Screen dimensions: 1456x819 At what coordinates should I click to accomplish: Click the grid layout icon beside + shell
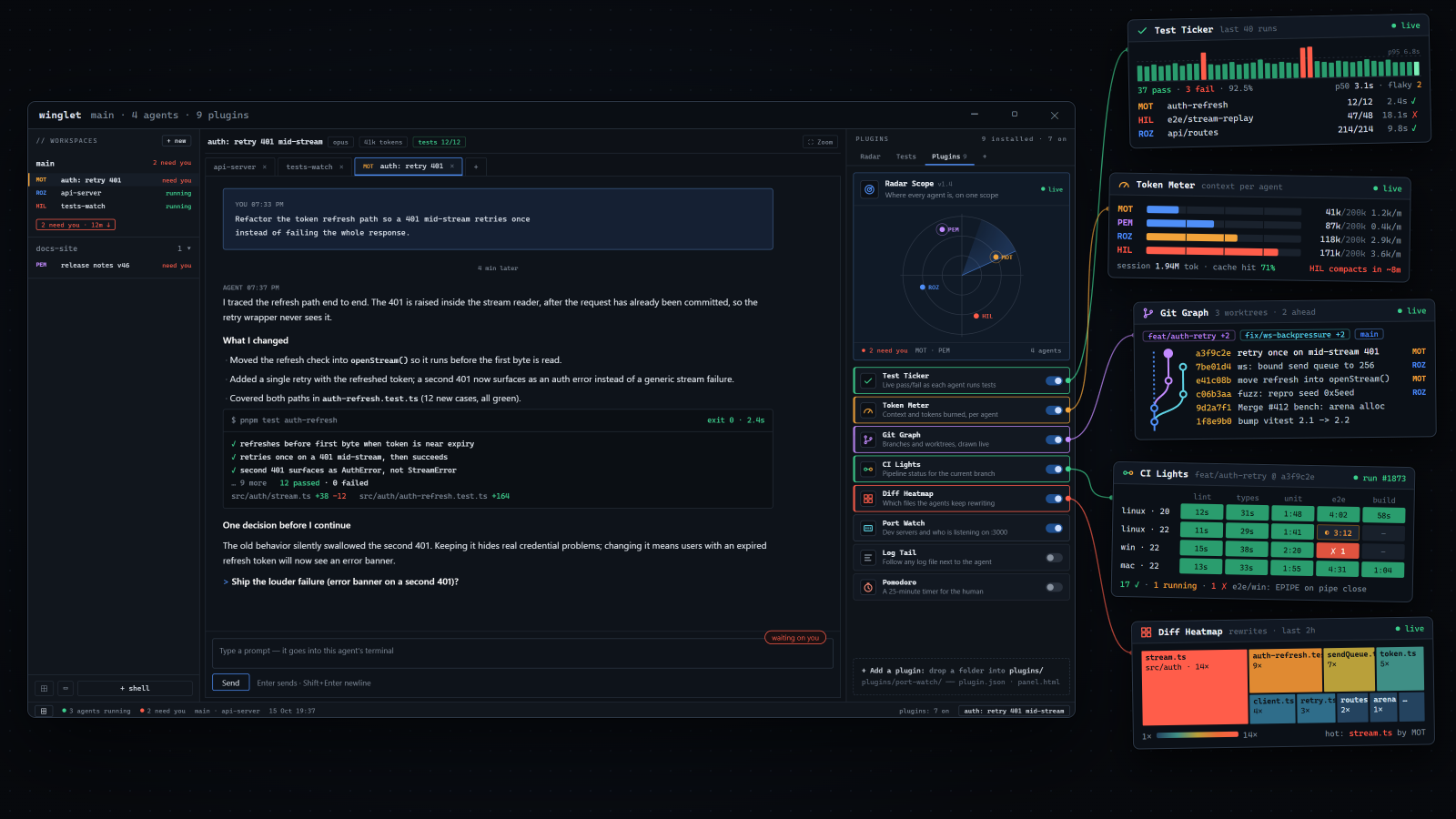[x=44, y=689]
